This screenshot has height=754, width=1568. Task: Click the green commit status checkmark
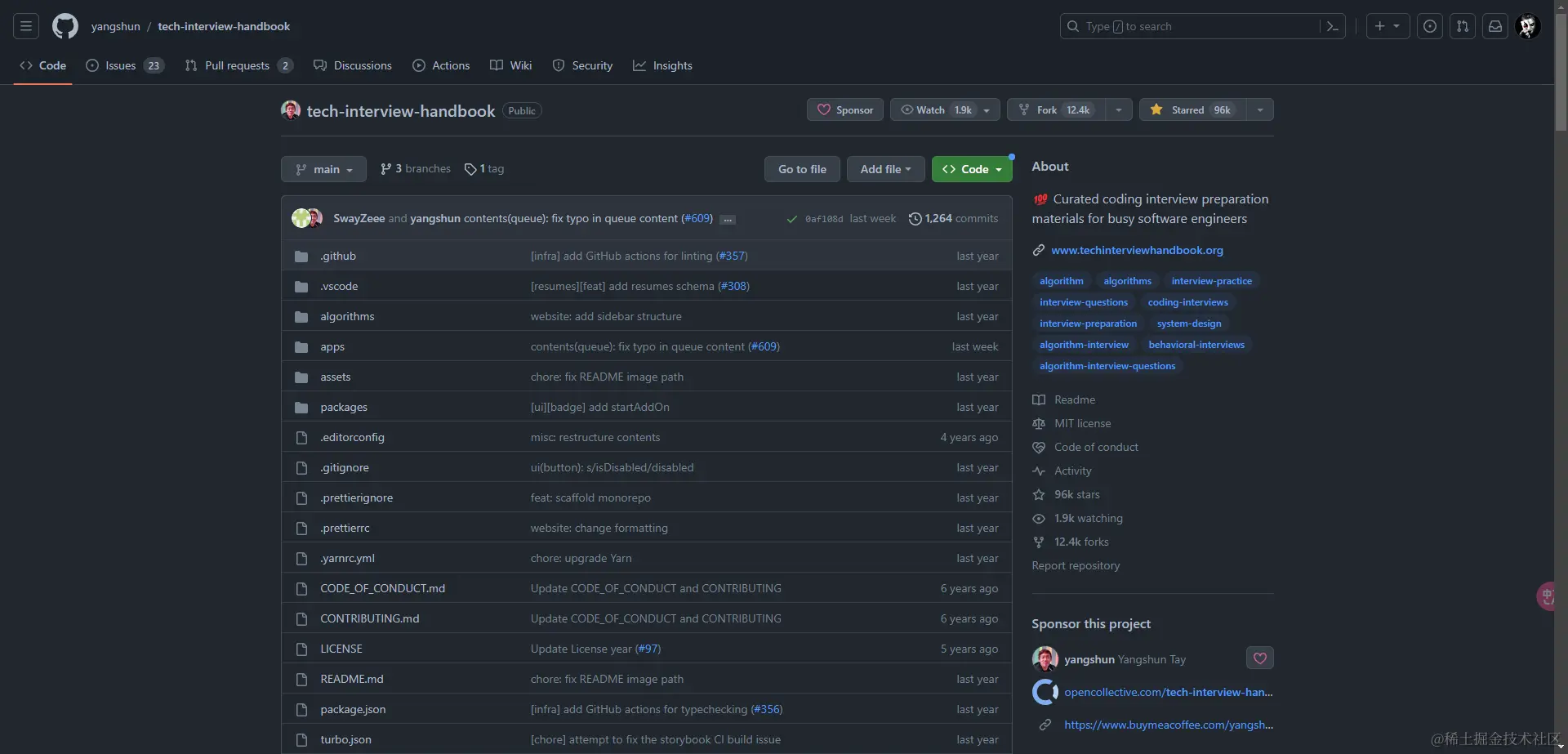pos(791,219)
